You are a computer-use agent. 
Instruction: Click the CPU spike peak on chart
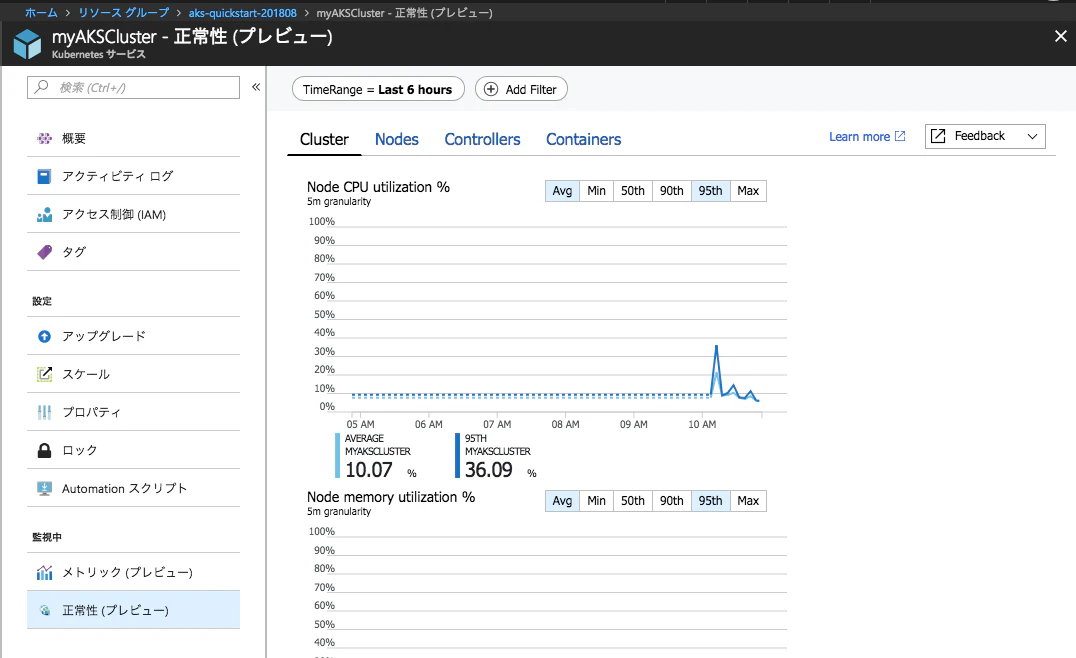point(716,346)
